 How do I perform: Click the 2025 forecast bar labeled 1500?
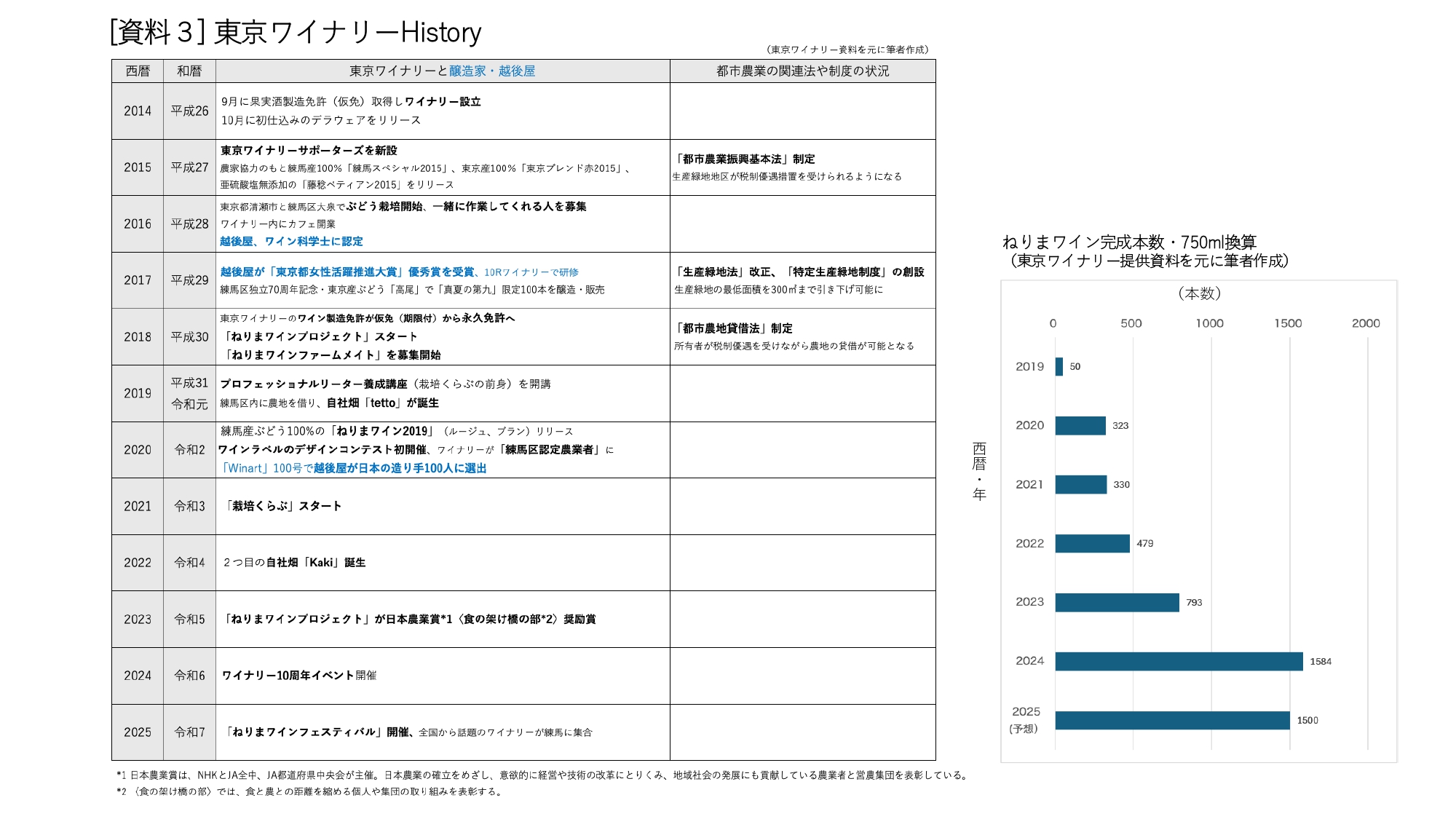tap(1172, 720)
